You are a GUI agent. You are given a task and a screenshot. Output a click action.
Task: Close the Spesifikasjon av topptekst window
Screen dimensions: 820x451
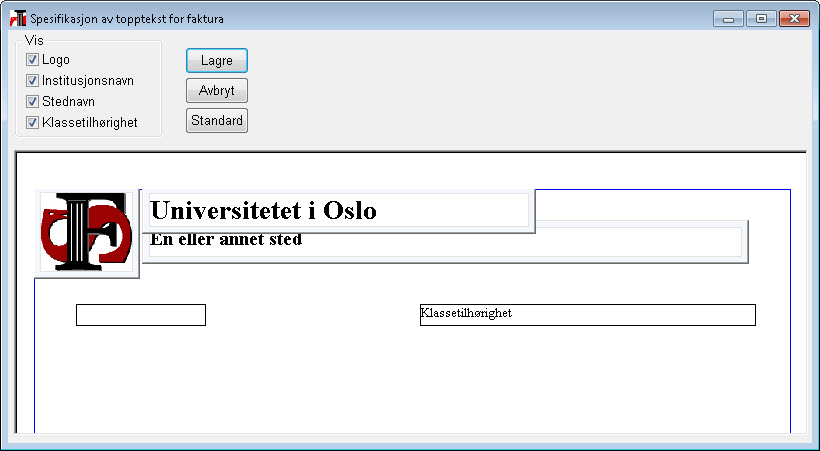(x=794, y=19)
